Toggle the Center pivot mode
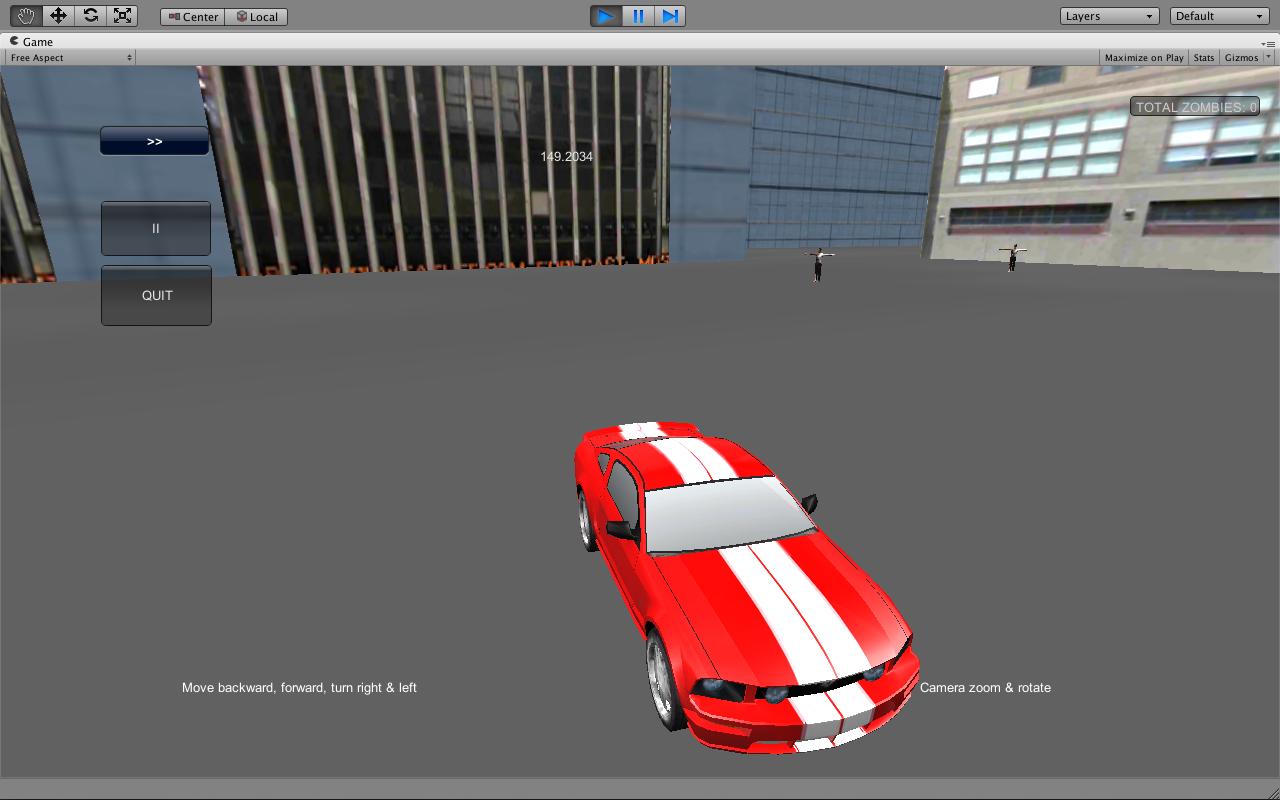The image size is (1280, 800). (192, 17)
